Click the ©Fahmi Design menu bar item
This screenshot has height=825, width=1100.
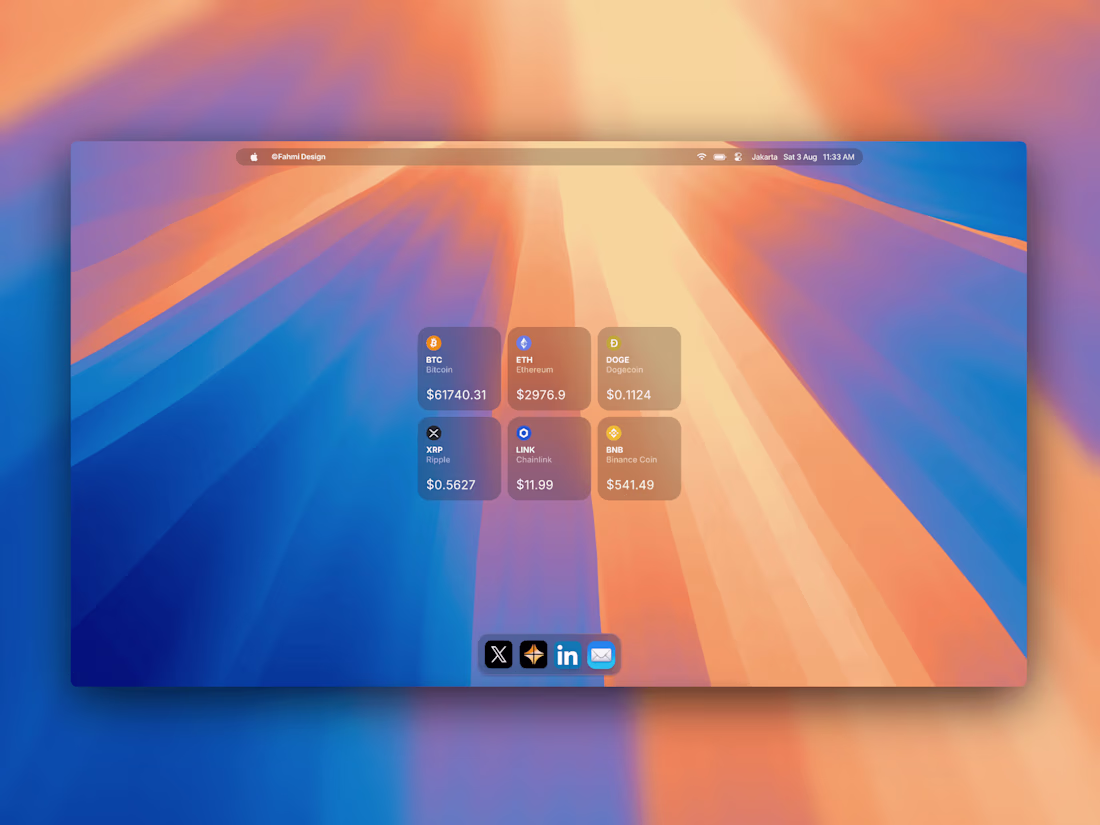coord(297,156)
